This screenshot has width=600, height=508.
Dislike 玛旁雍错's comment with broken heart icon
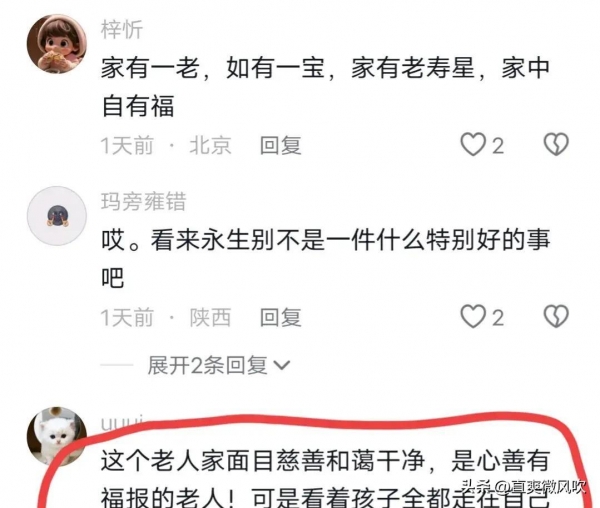point(556,317)
